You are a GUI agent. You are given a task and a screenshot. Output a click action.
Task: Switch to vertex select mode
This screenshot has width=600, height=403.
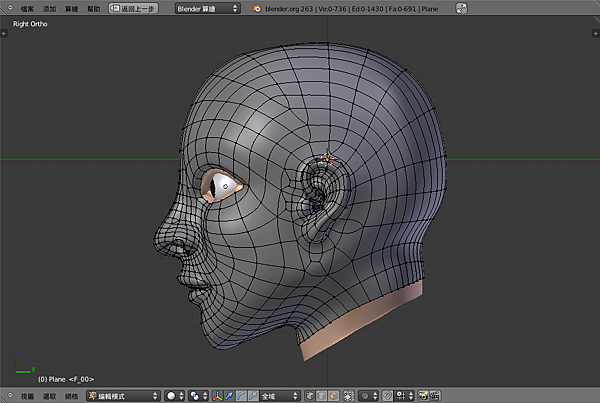tap(312, 396)
